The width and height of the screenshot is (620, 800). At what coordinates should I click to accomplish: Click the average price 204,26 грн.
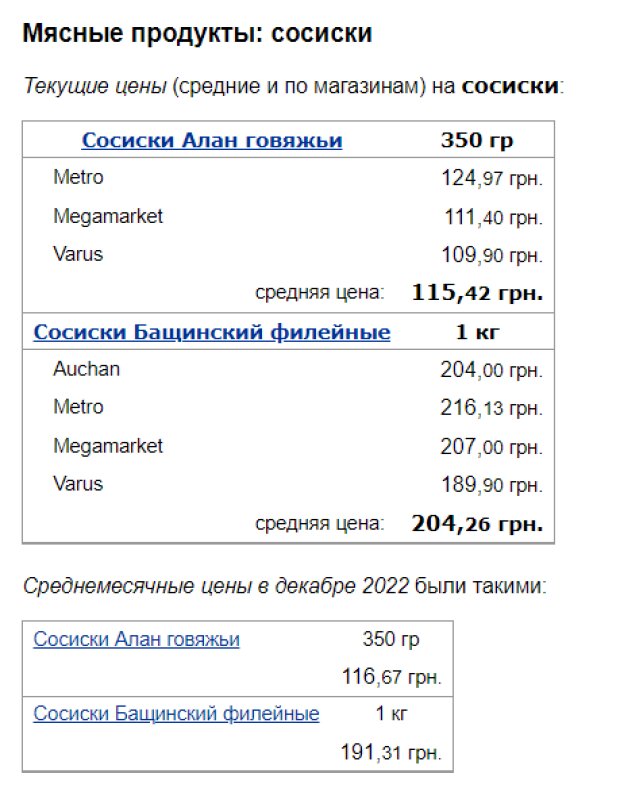tap(477, 524)
